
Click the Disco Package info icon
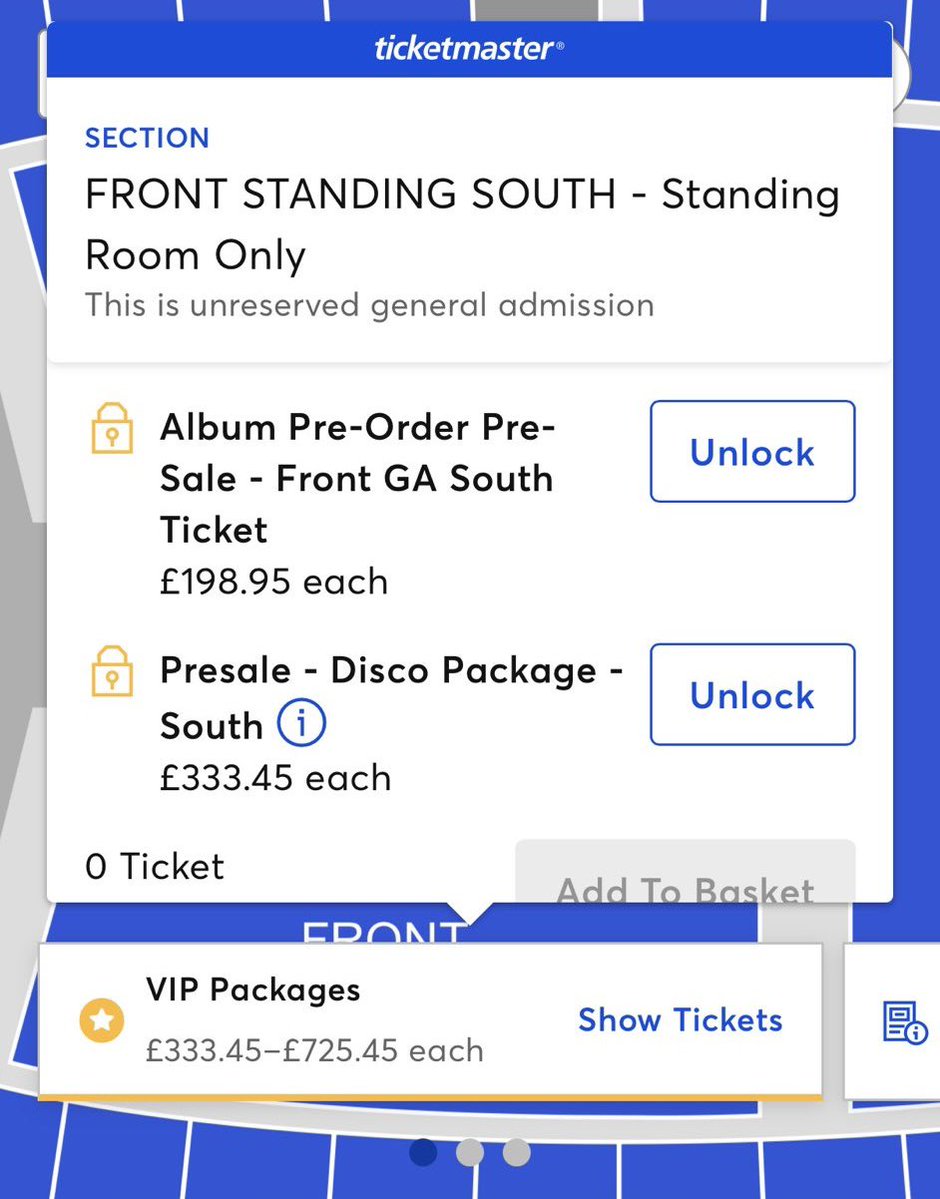301,723
